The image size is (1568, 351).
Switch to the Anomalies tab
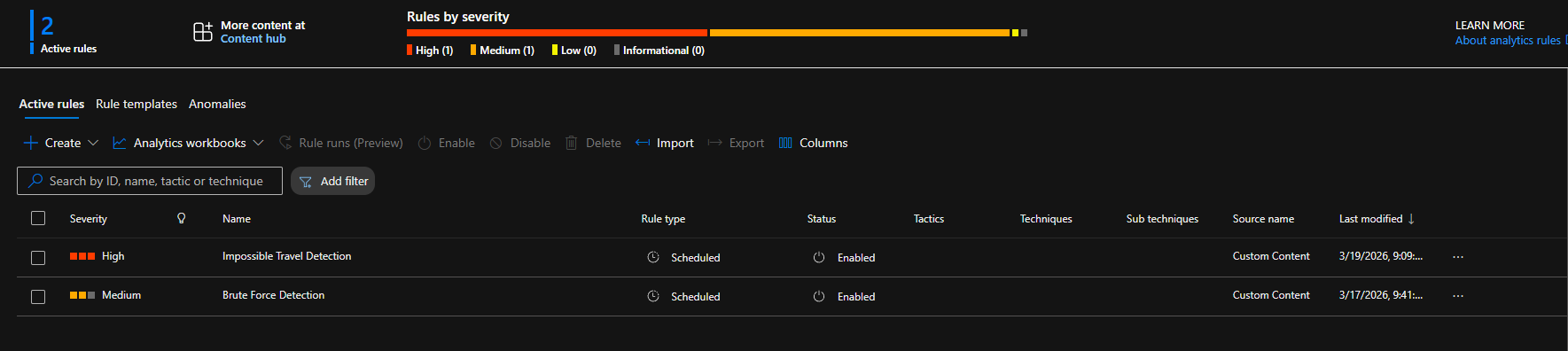click(217, 104)
